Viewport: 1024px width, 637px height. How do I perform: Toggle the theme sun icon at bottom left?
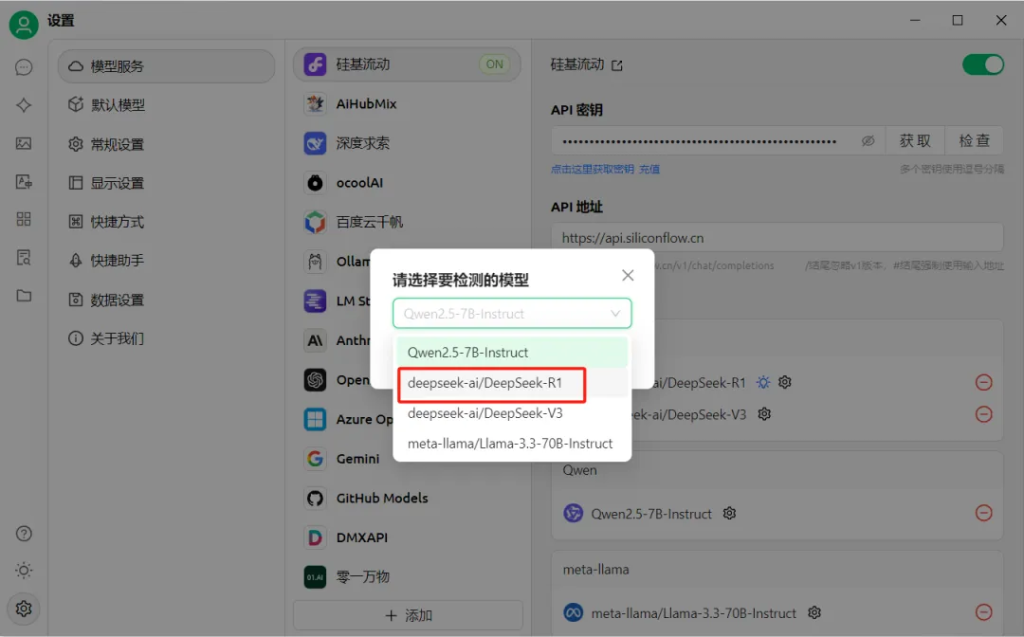coord(23,570)
